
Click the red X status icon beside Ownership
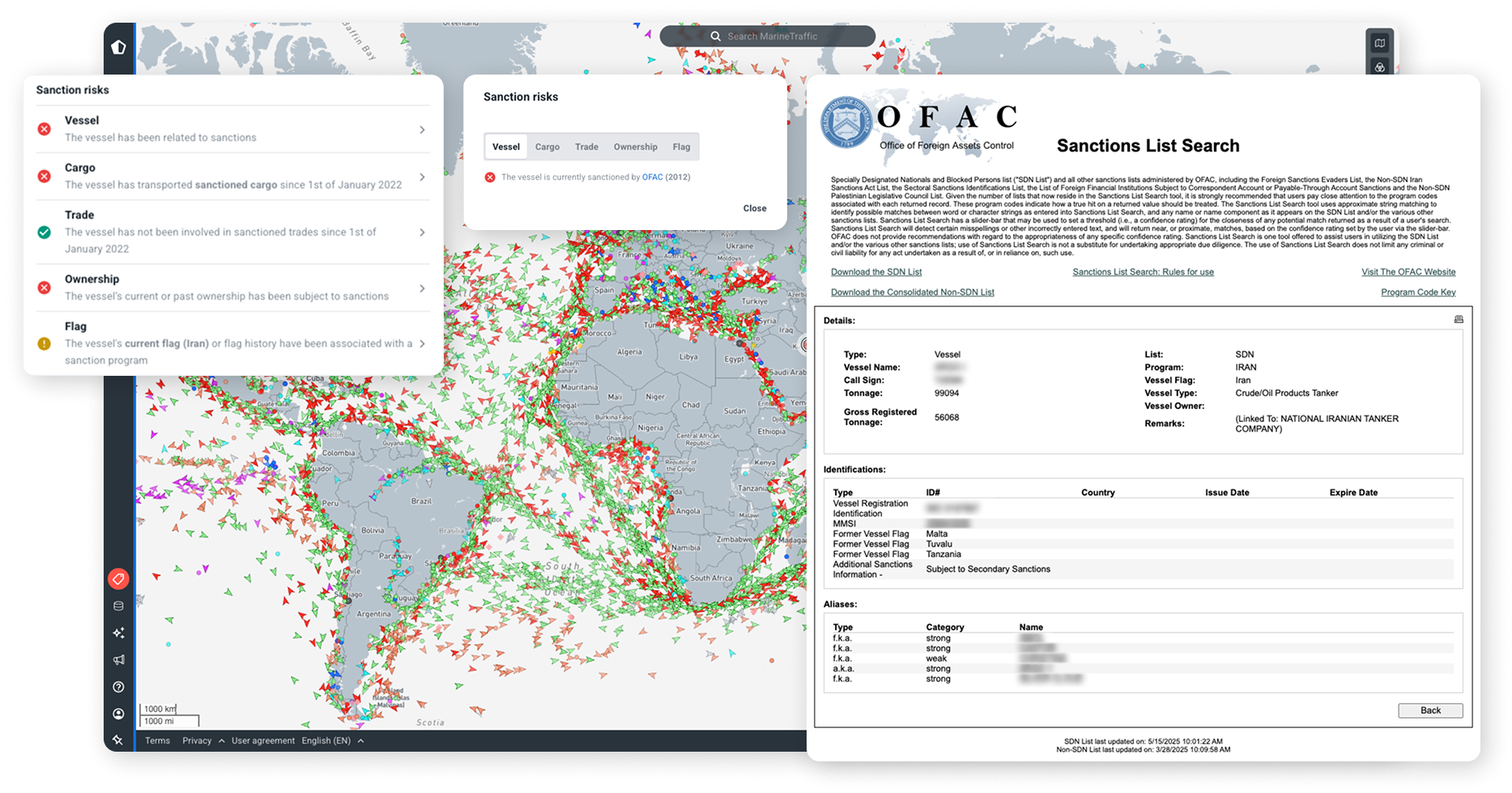click(x=45, y=288)
